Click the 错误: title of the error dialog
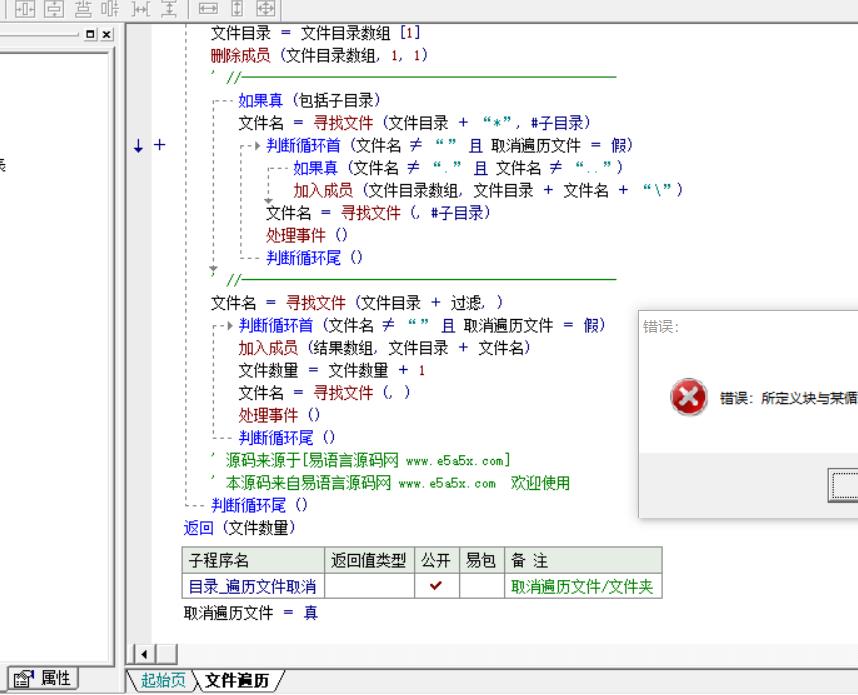The height and width of the screenshot is (695, 858). click(x=660, y=327)
